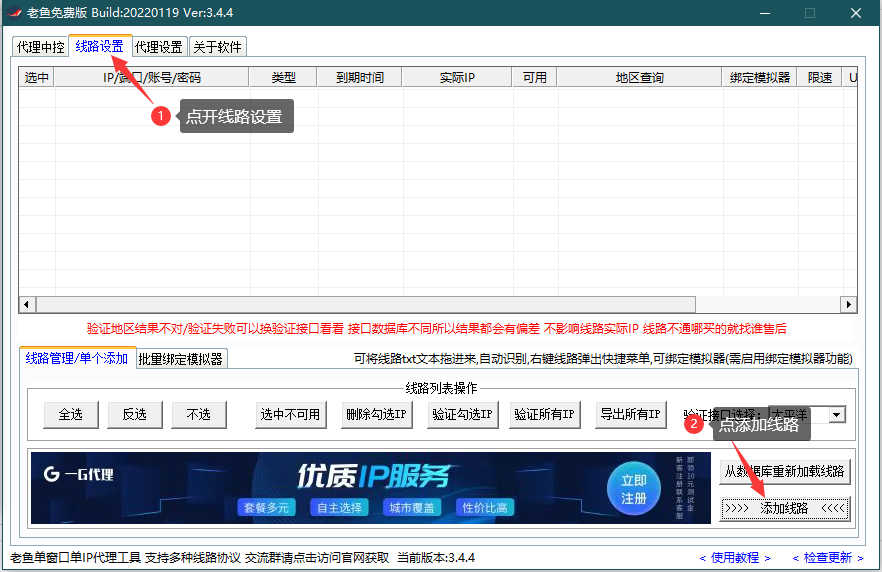The image size is (882, 572).
Task: Click the 一G代理 logo in the banner
Action: click(x=78, y=475)
